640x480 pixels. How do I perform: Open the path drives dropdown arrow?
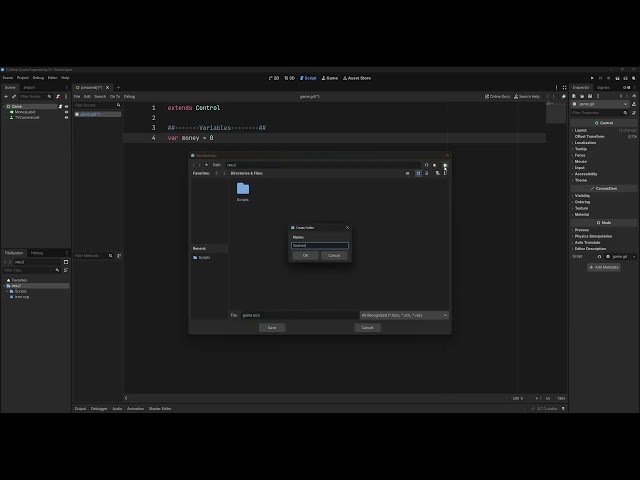tap(207, 165)
